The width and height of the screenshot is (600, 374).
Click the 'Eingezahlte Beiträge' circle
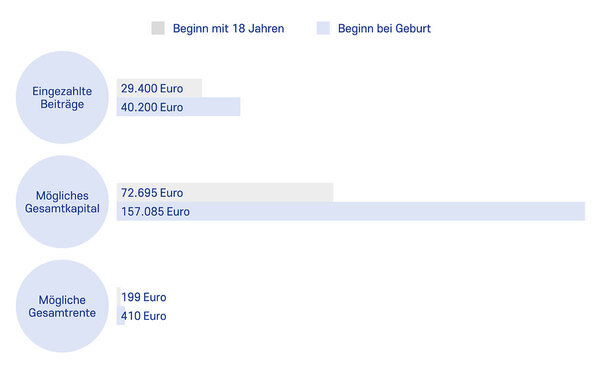pyautogui.click(x=62, y=98)
